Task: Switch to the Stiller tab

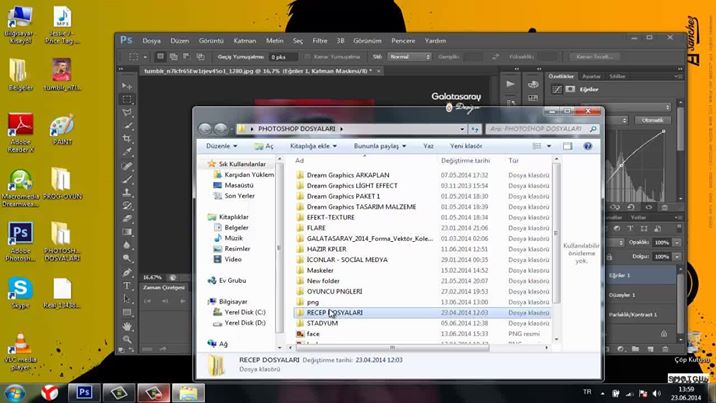Action: (617, 76)
